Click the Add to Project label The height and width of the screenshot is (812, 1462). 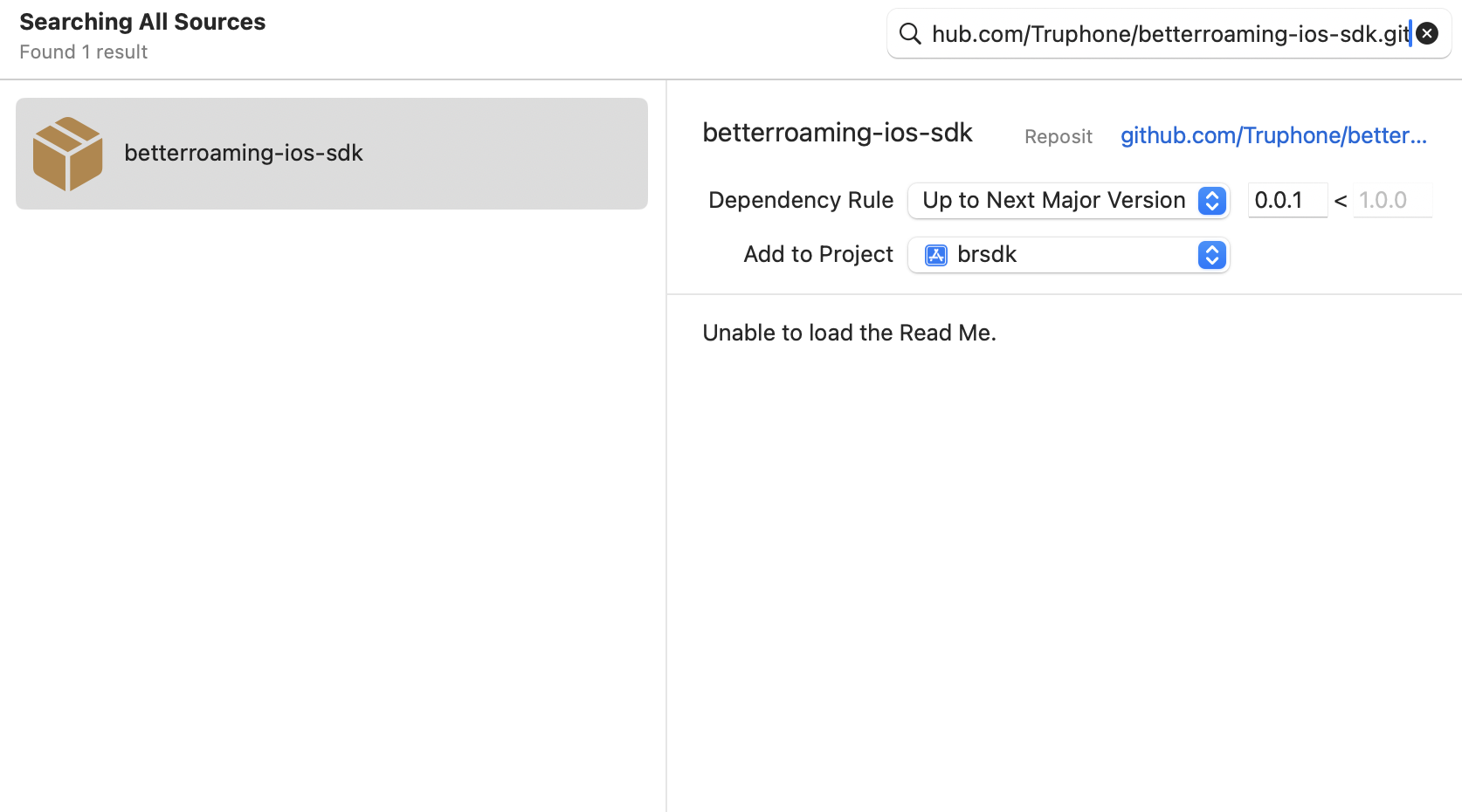click(x=818, y=255)
